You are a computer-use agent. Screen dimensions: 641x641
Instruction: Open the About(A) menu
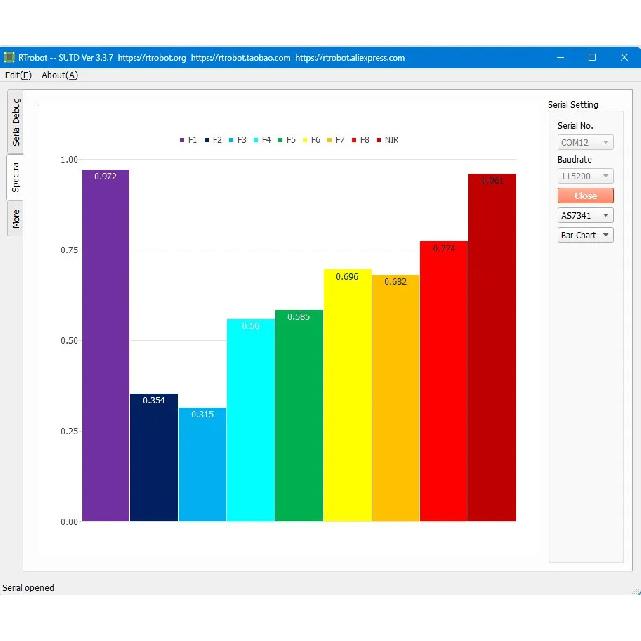pos(60,75)
